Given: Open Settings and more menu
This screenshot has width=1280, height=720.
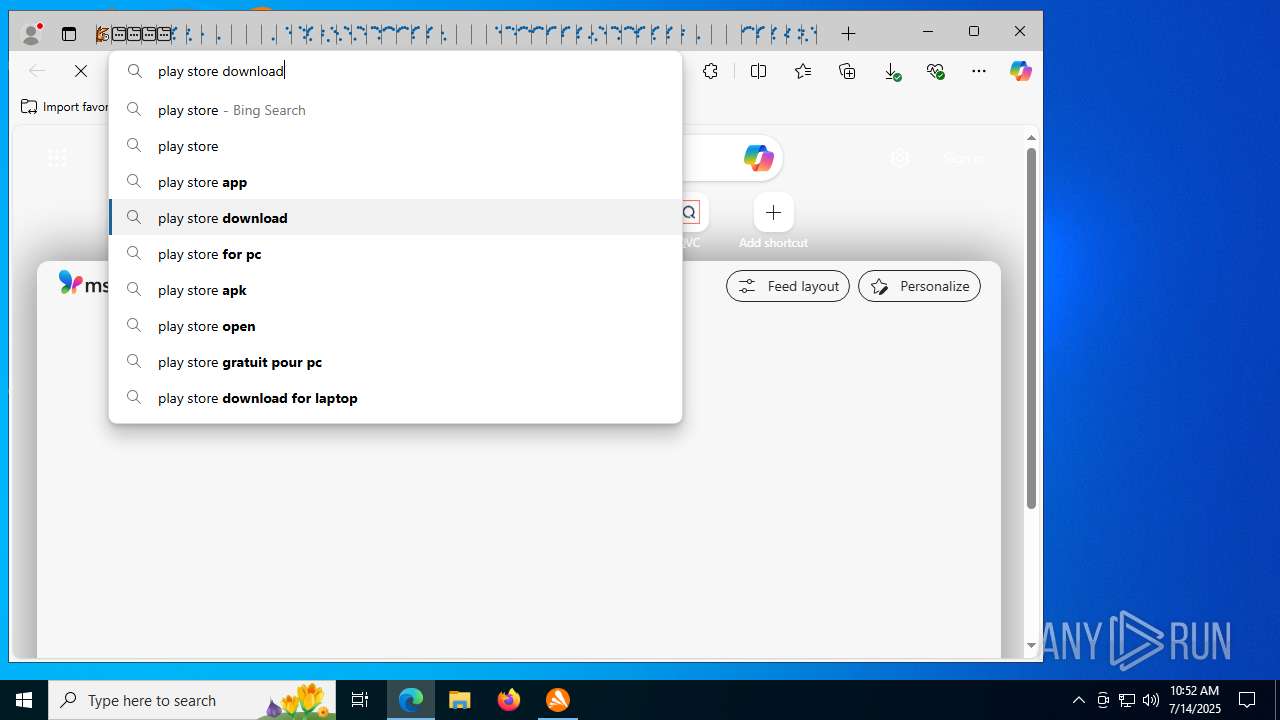Looking at the screenshot, I should point(979,71).
